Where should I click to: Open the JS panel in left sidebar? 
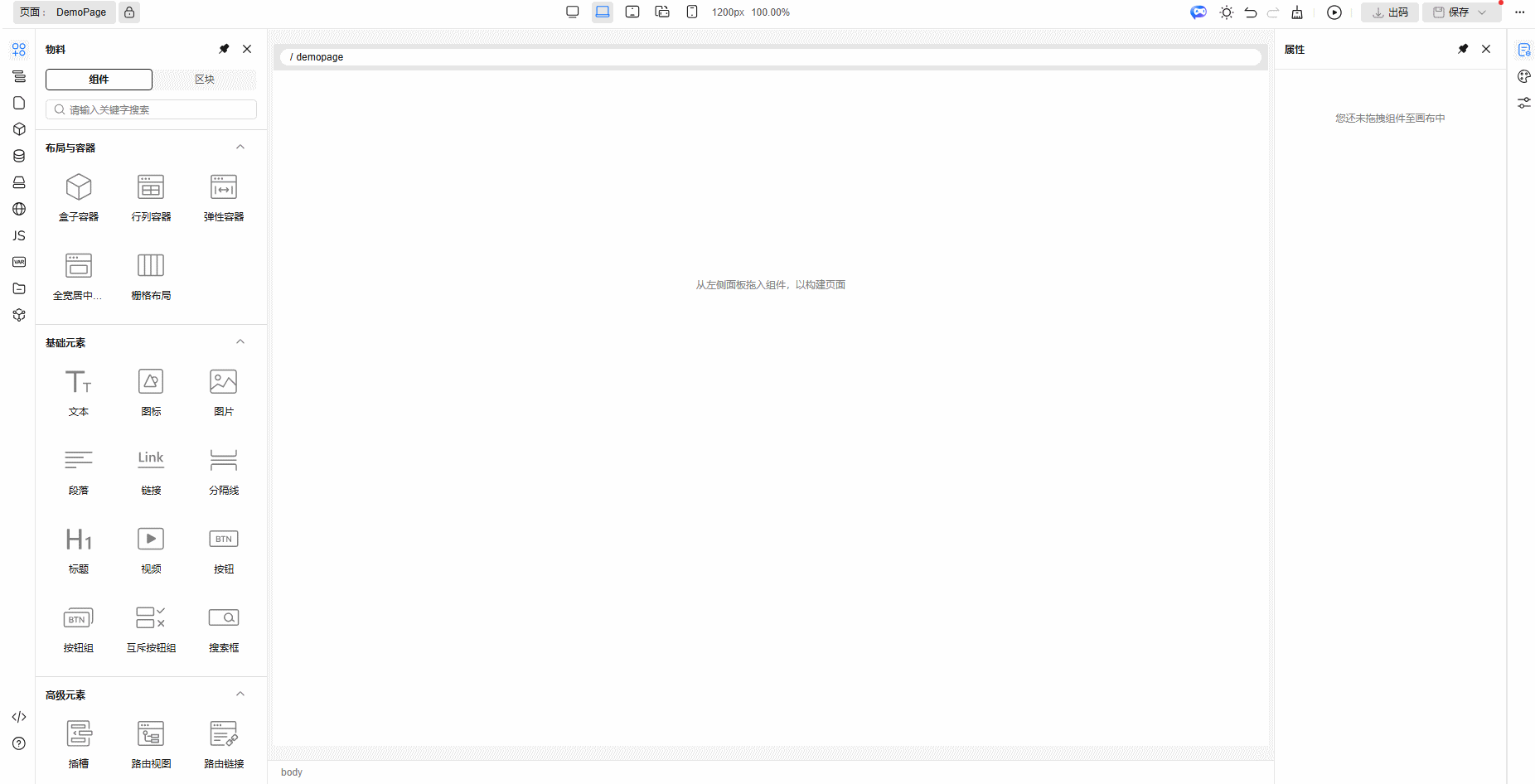19,236
